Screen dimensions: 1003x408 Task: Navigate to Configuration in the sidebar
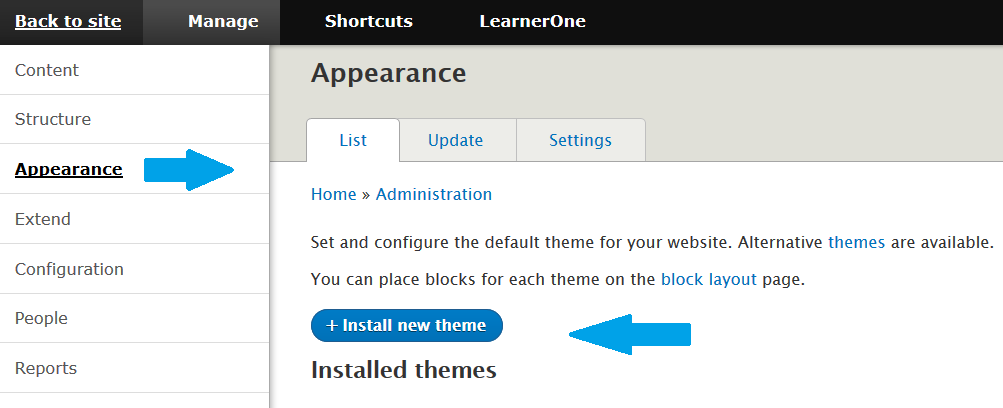point(134,269)
